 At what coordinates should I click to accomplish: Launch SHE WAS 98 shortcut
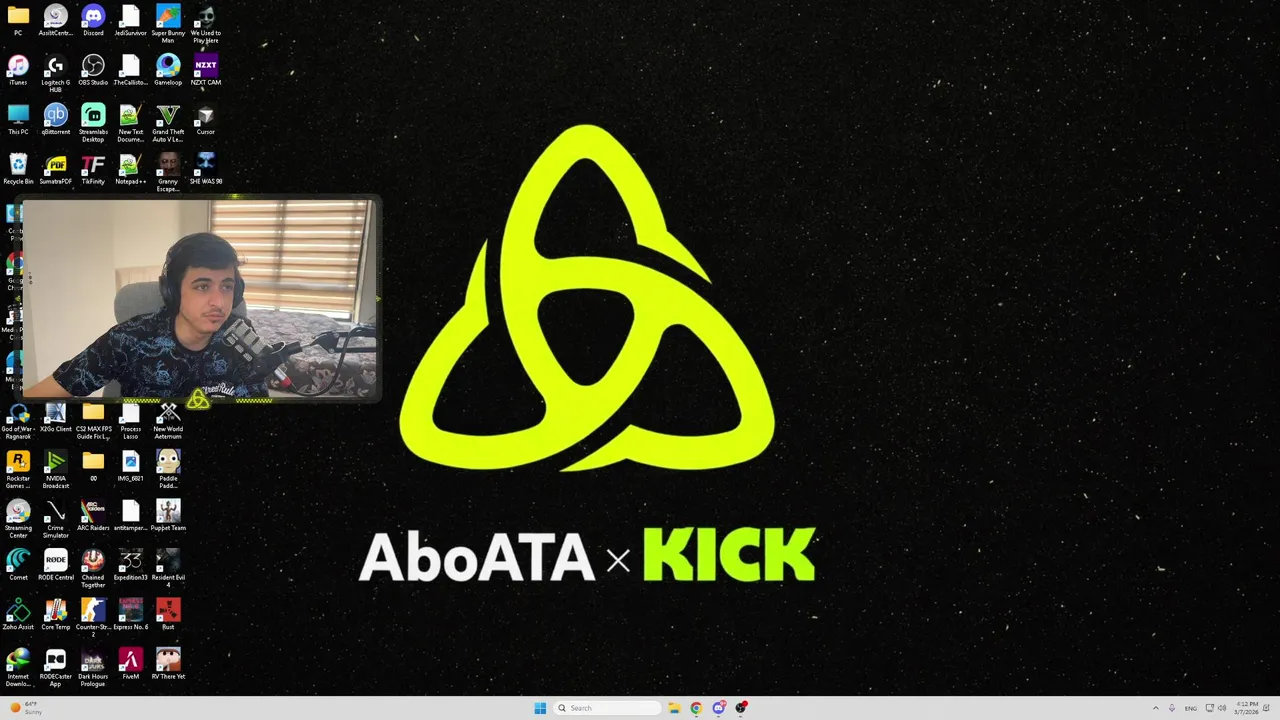205,168
